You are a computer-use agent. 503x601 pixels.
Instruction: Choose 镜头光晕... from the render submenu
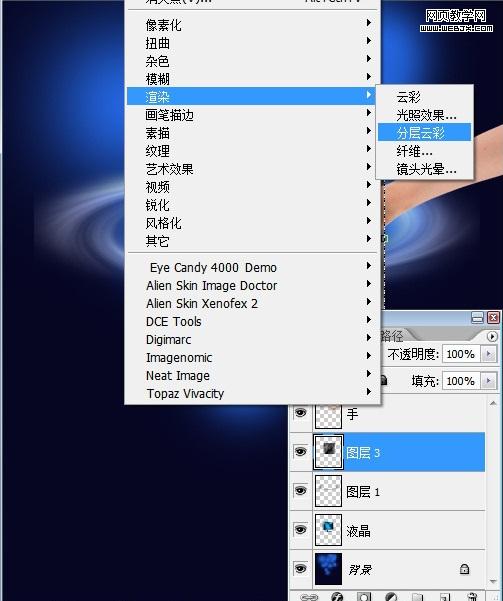coord(424,169)
